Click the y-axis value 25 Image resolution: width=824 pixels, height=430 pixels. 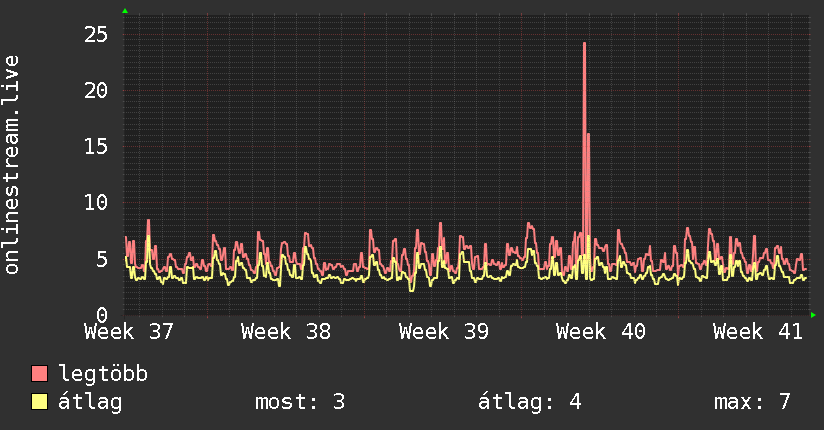[x=96, y=35]
